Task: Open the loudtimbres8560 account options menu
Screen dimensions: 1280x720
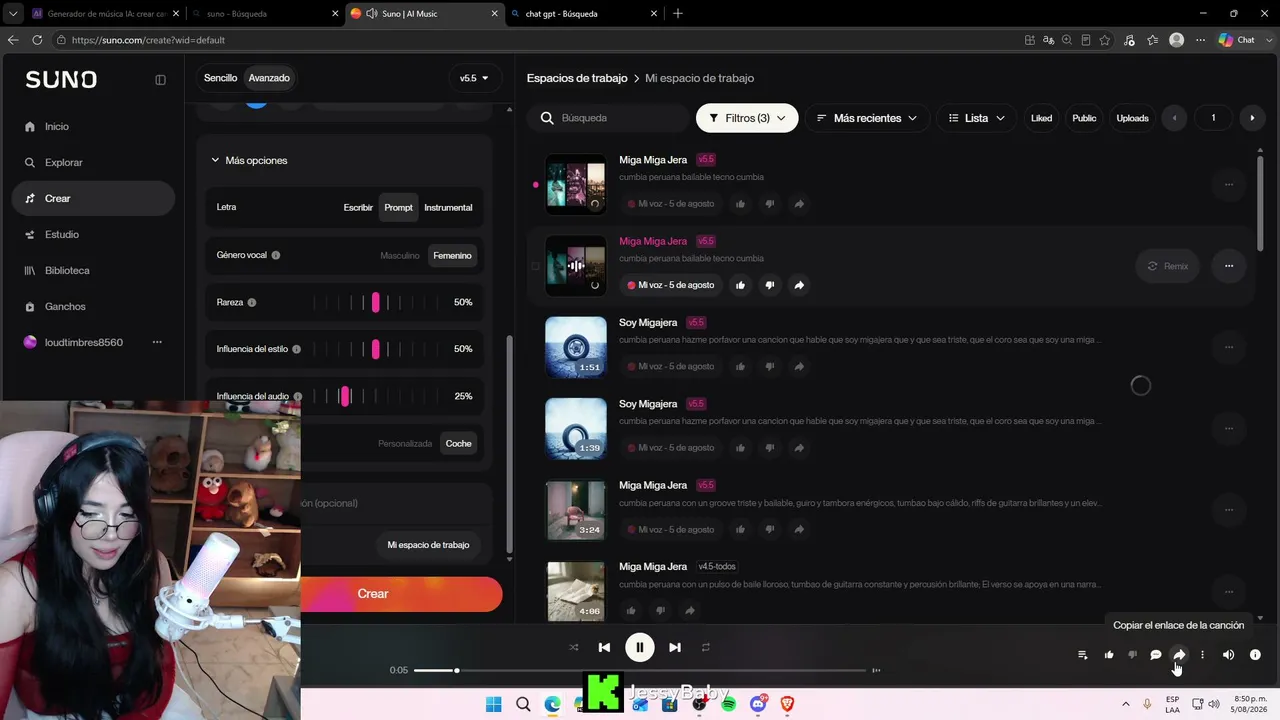Action: [157, 342]
